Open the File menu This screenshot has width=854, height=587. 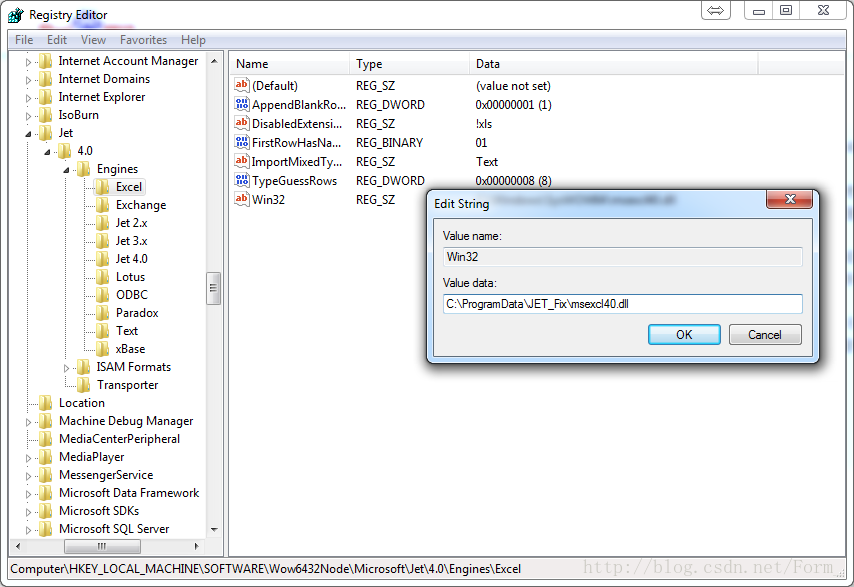tap(24, 40)
